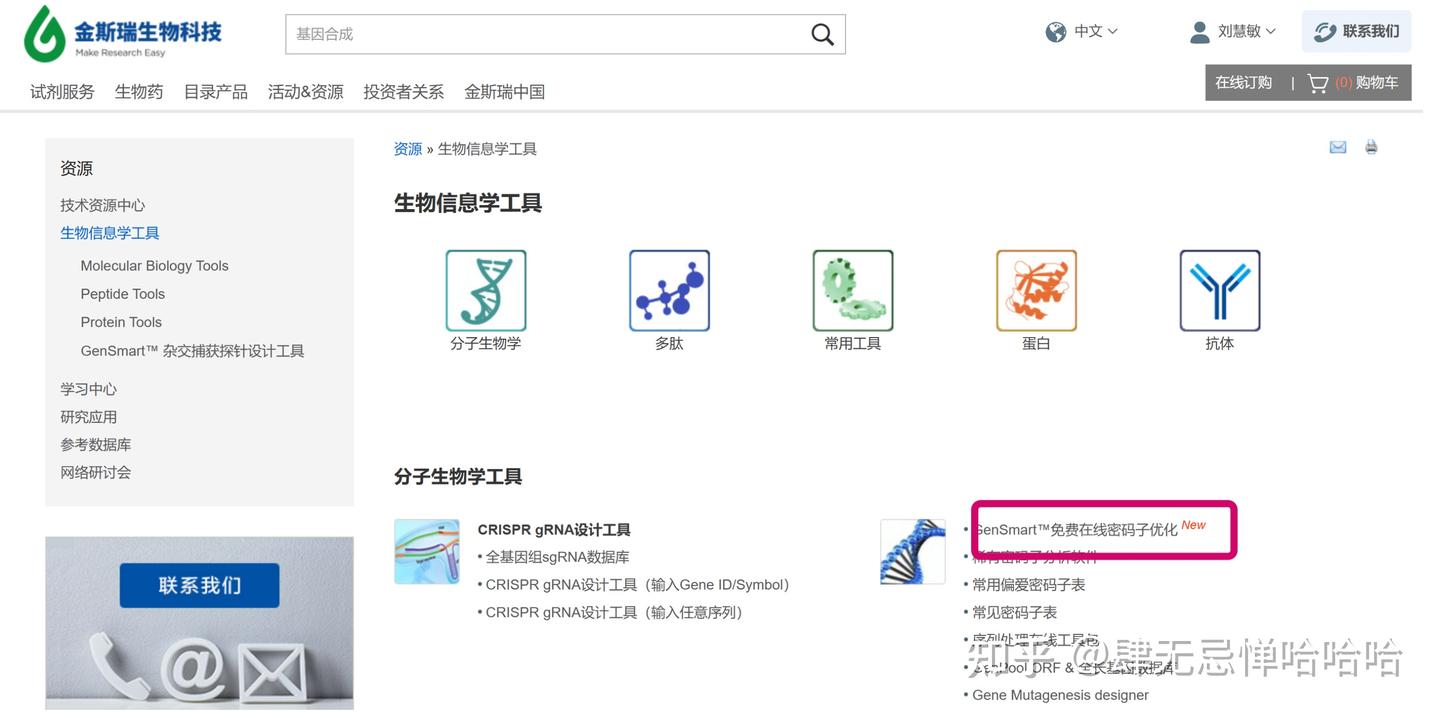Open CRISPR gRNA设计工具 (输入任意序列) link

pyautogui.click(x=614, y=613)
